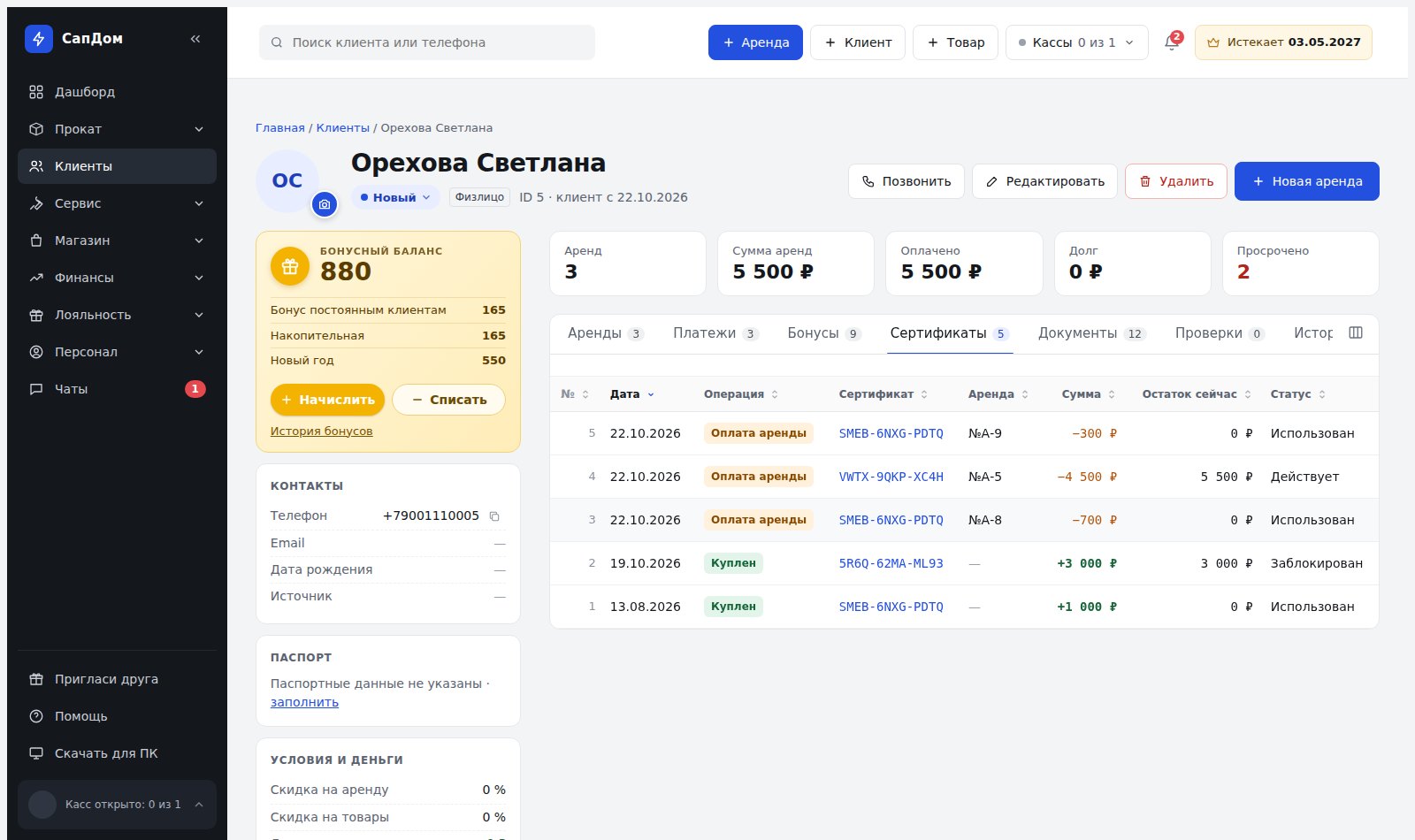
Task: Open the Кассы 0 из 1 dropdown
Action: pos(1076,42)
